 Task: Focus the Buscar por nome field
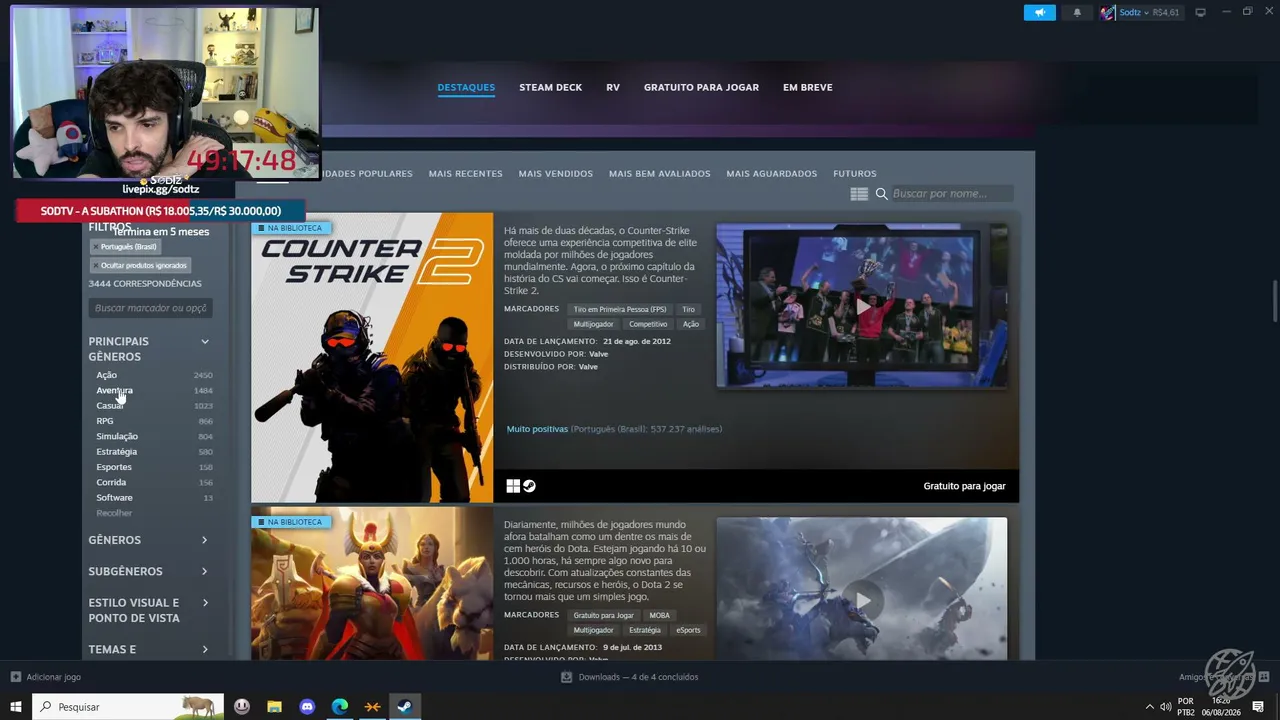[x=951, y=194]
